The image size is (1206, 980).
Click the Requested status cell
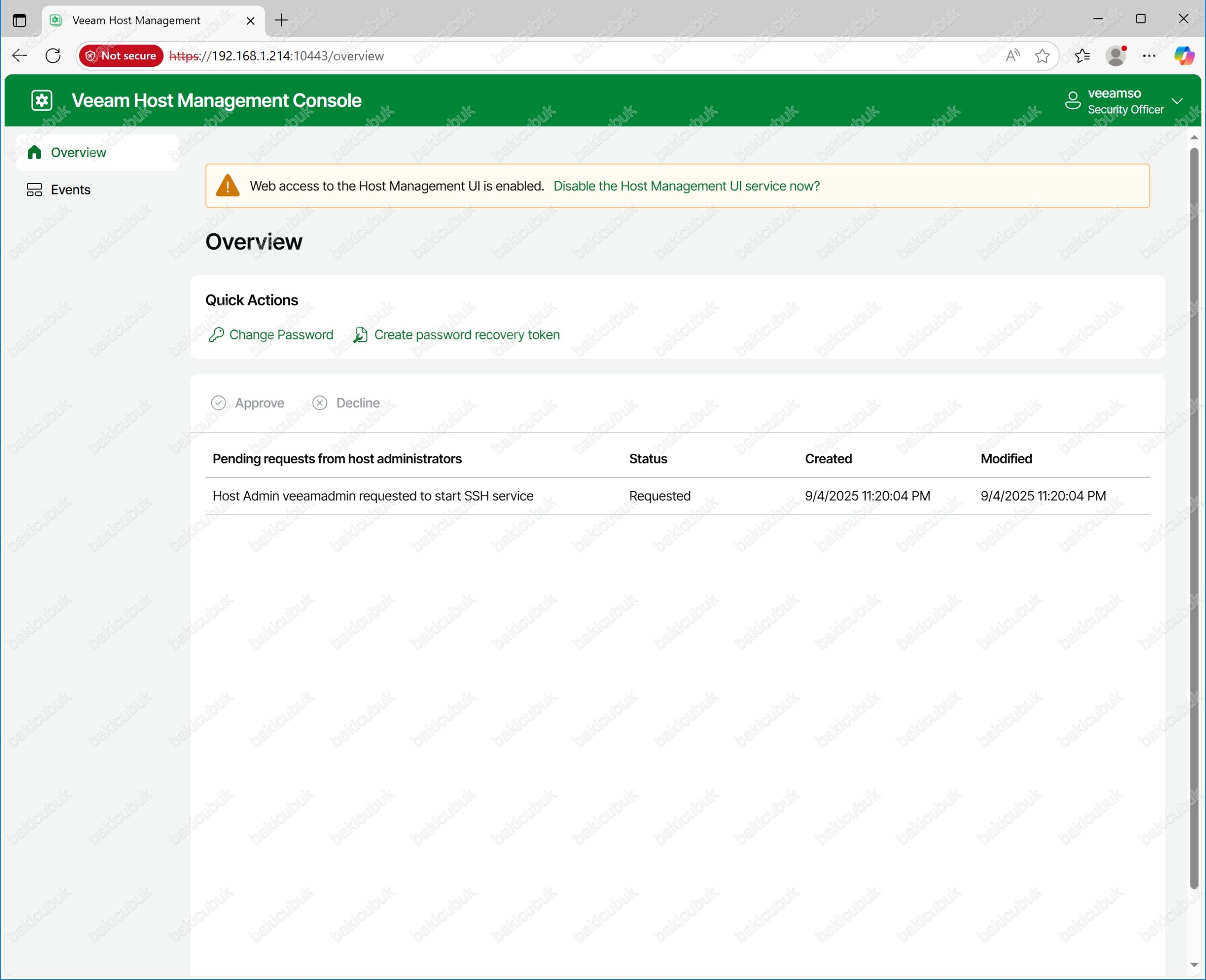(x=660, y=496)
